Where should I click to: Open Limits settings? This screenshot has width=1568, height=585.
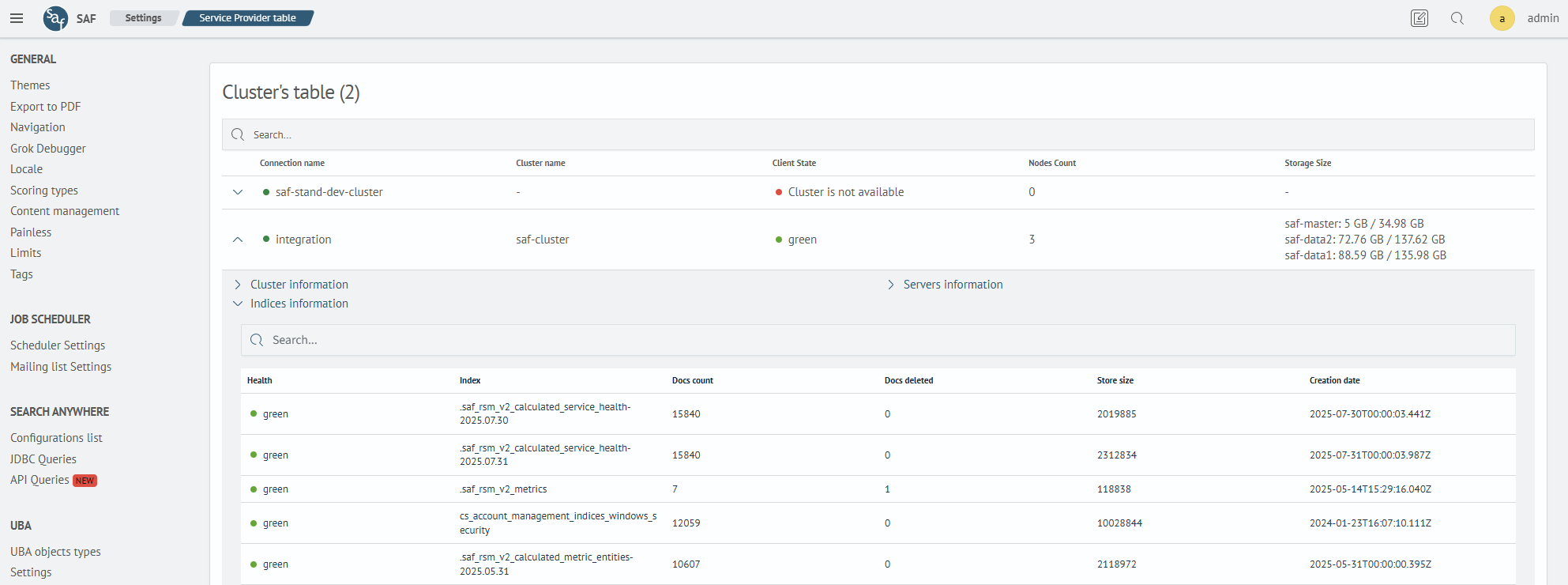pos(26,253)
